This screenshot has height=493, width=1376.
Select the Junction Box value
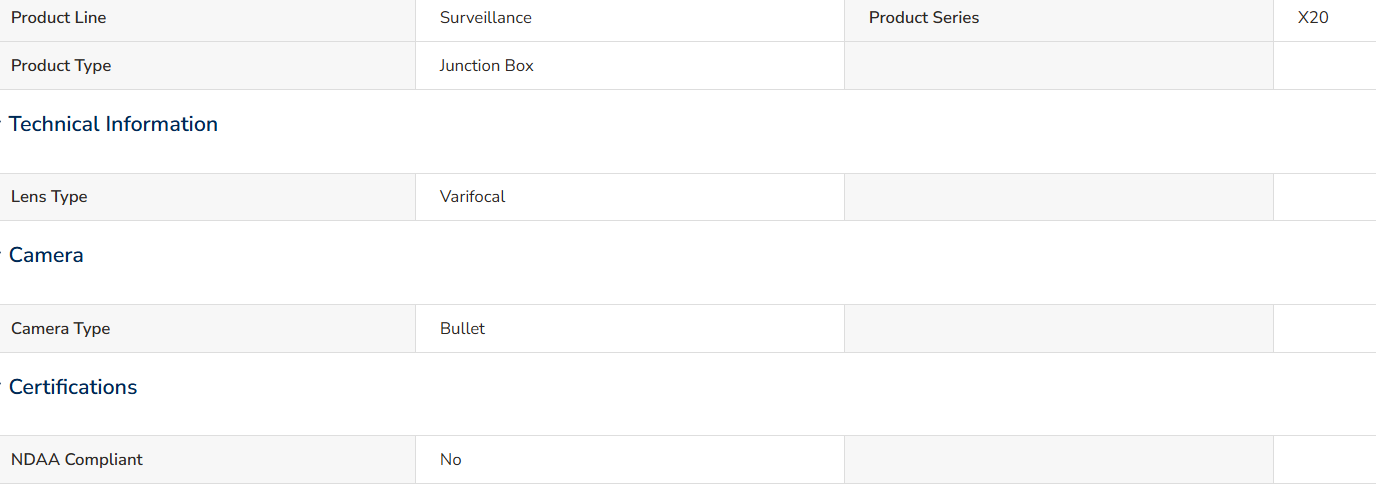click(487, 66)
